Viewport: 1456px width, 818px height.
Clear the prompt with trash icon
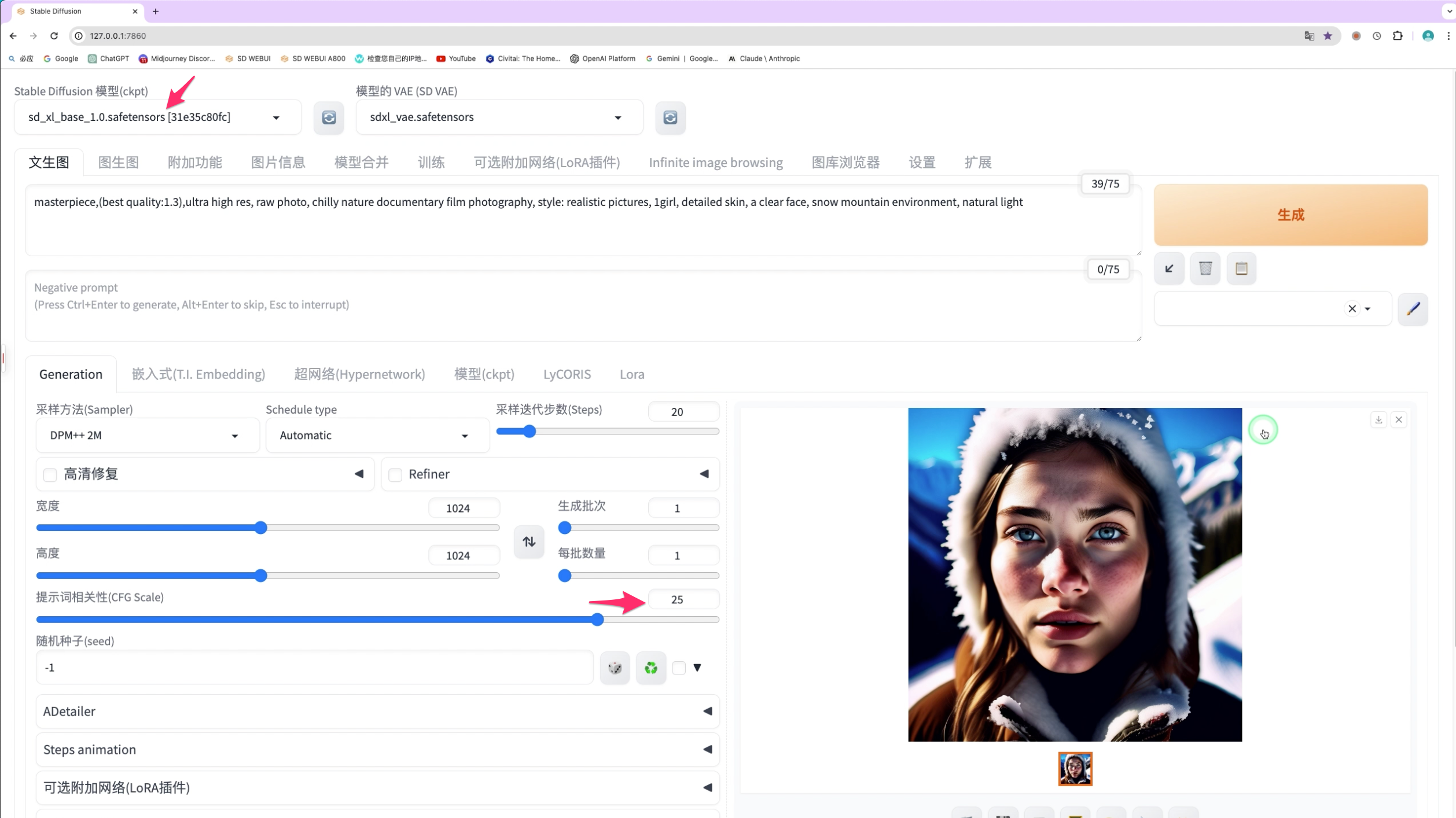(x=1205, y=268)
